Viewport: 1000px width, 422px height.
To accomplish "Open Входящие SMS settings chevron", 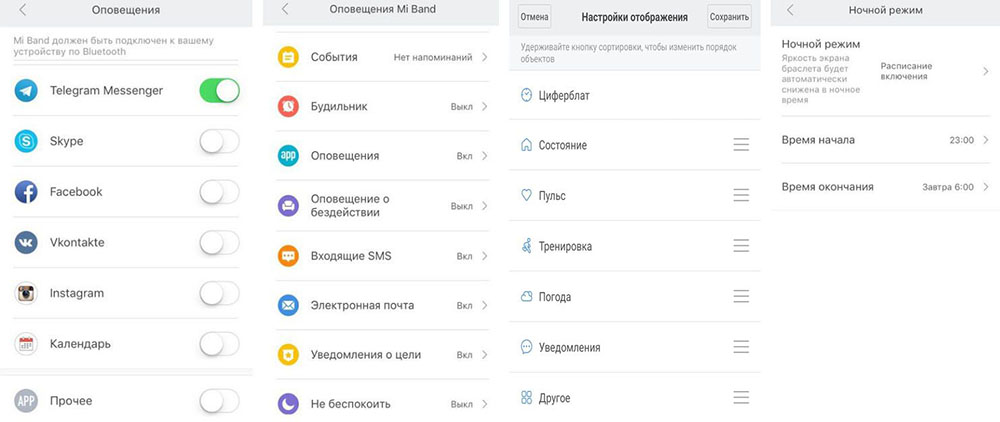I will point(484,256).
